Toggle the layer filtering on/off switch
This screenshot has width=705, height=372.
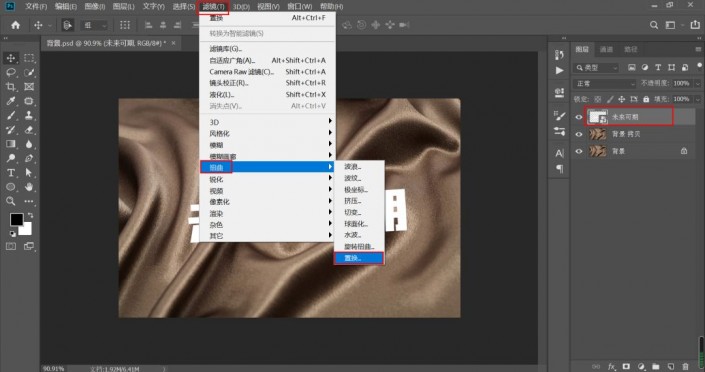click(x=699, y=66)
